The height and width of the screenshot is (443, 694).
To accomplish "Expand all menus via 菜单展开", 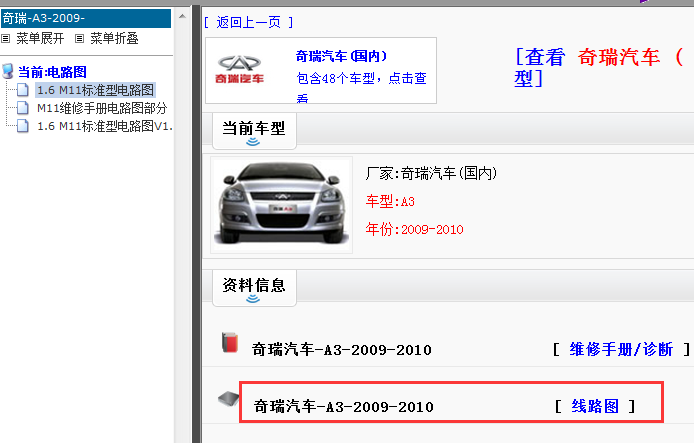I will (40, 39).
